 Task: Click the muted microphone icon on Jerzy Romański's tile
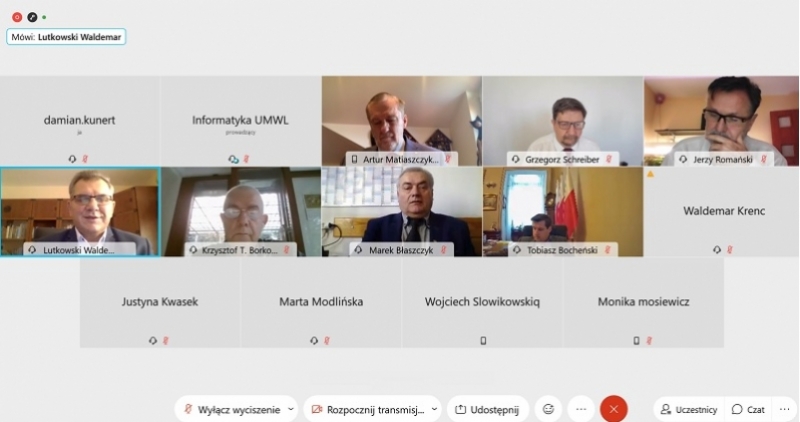764,160
